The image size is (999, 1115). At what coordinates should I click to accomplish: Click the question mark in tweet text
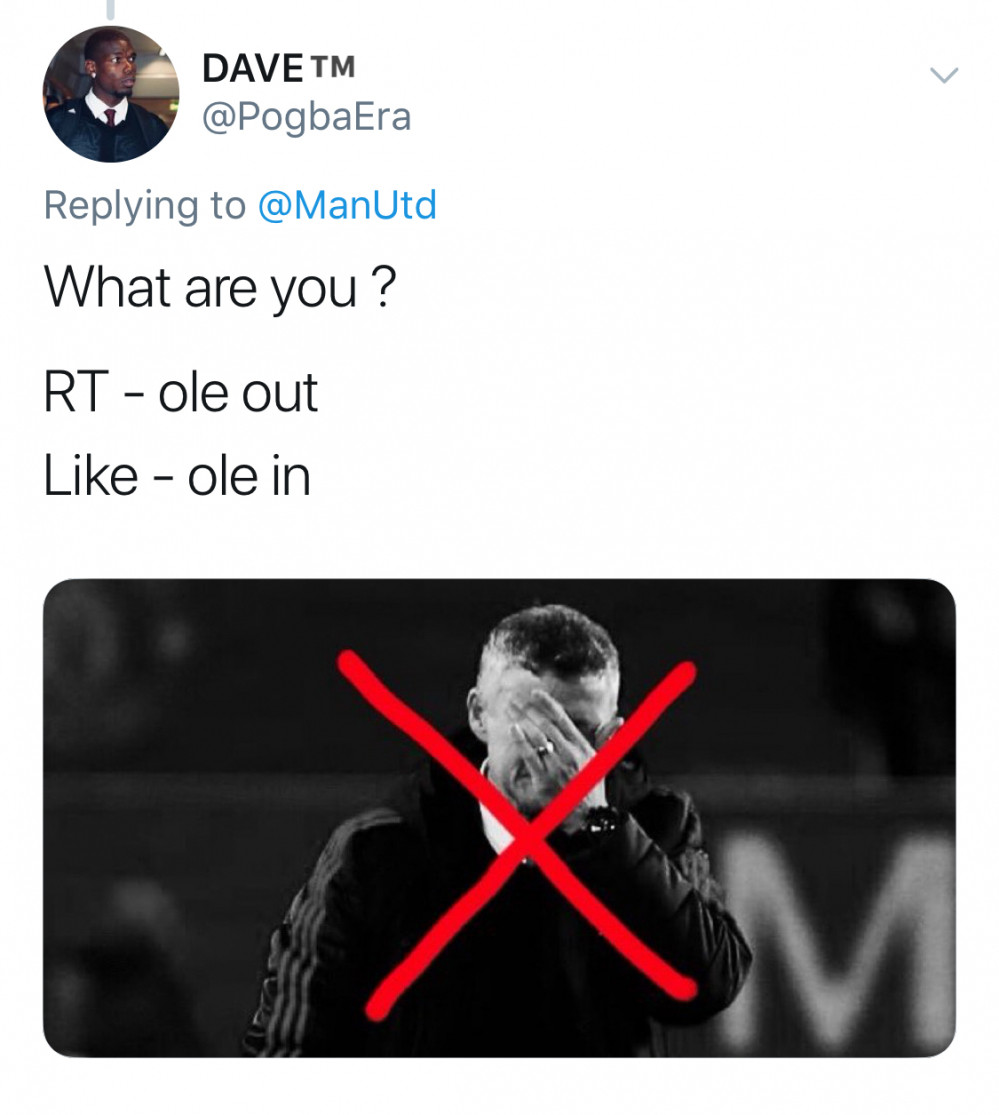[x=381, y=289]
